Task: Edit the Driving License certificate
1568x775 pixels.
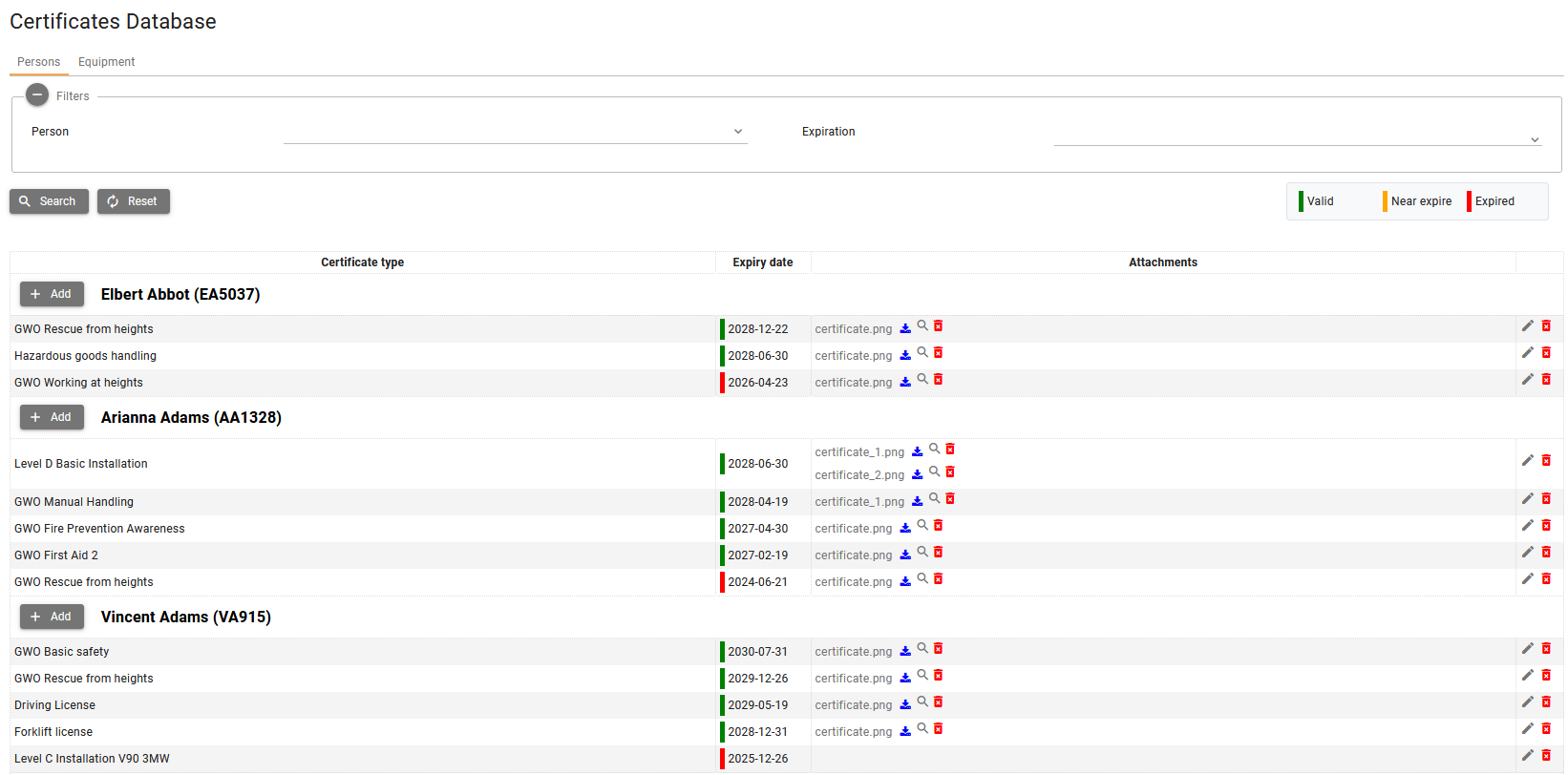Action: click(x=1528, y=702)
